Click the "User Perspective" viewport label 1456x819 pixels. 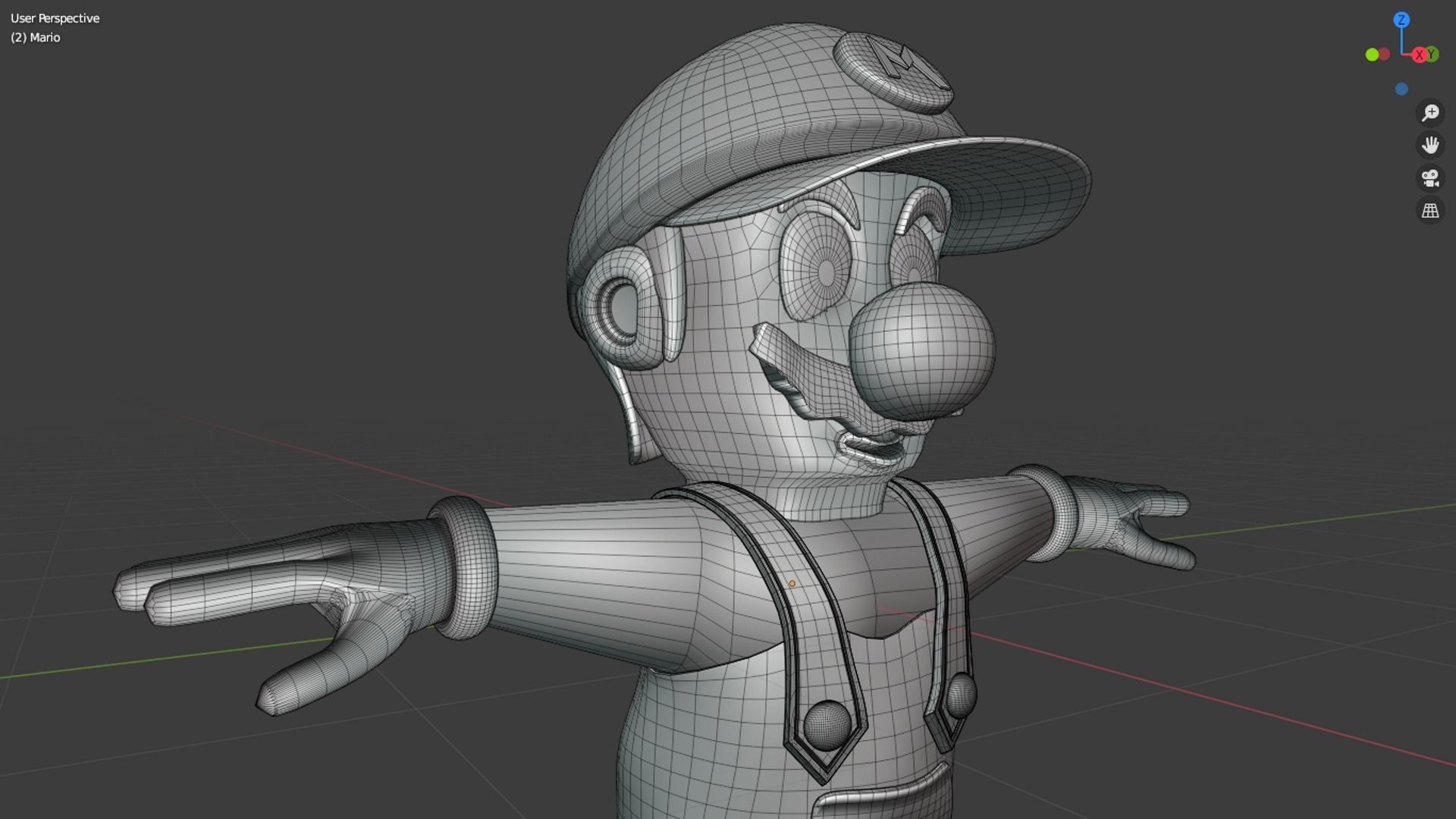55,18
